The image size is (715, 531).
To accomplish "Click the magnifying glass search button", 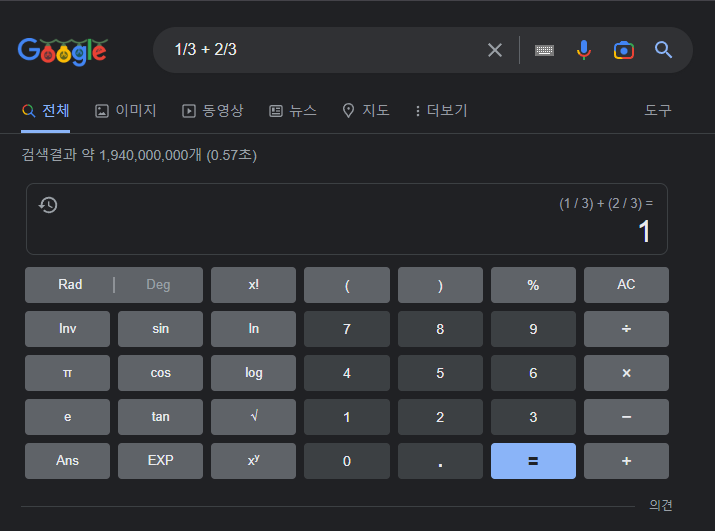I will click(663, 50).
